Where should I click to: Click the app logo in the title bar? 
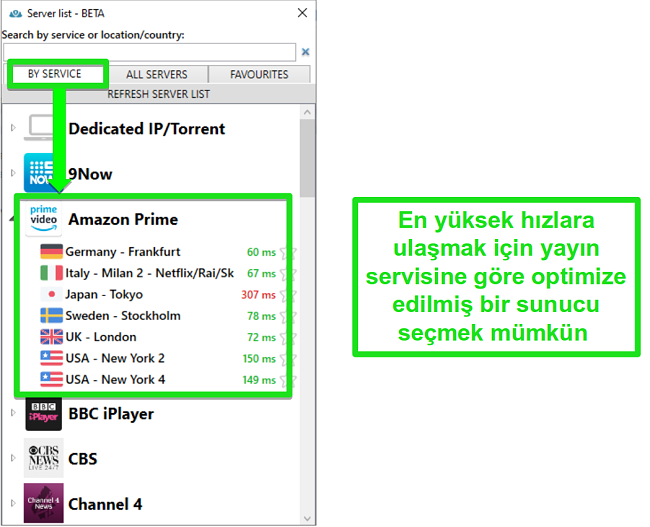coord(16,14)
